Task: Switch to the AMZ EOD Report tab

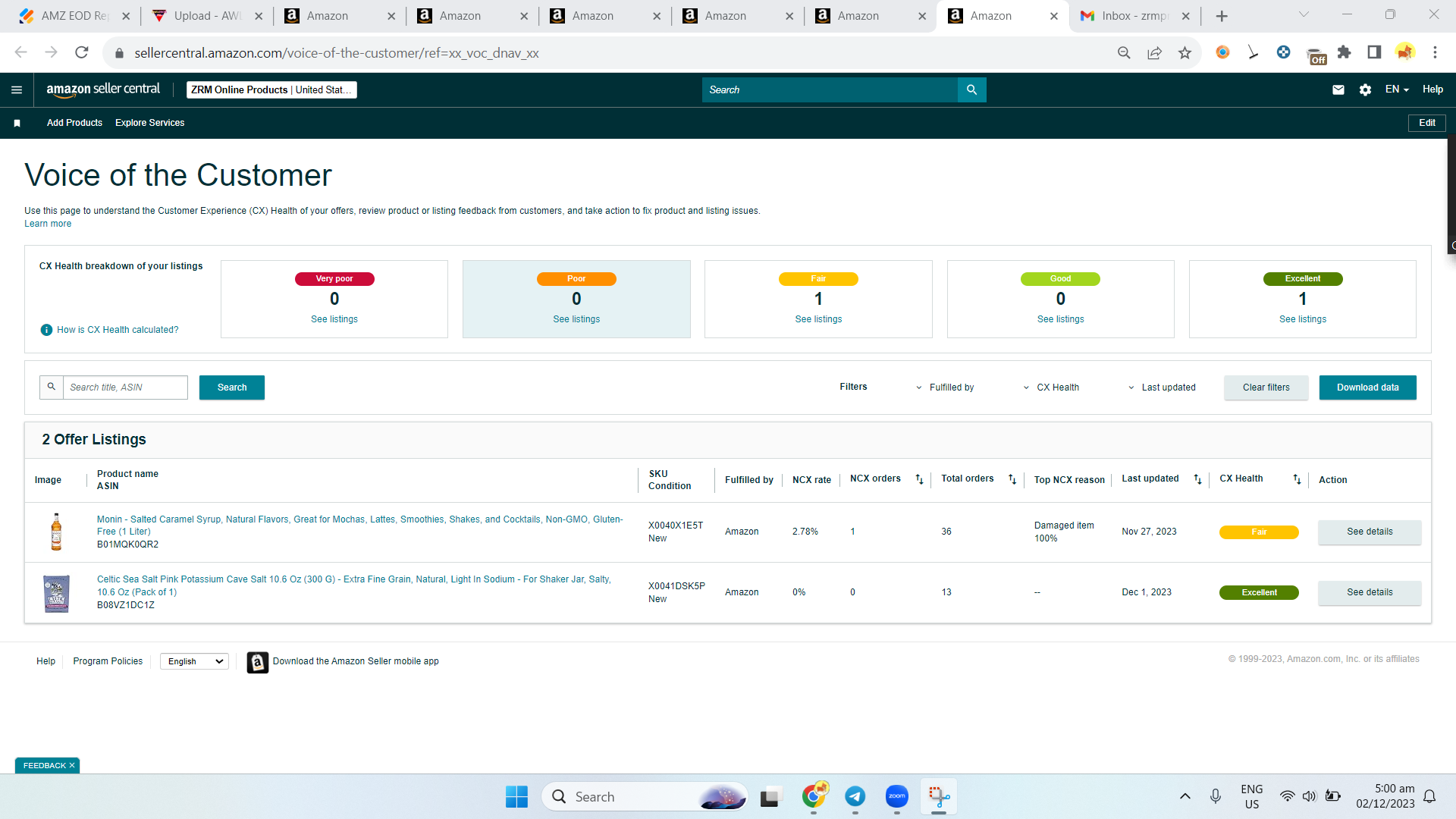Action: [74, 16]
